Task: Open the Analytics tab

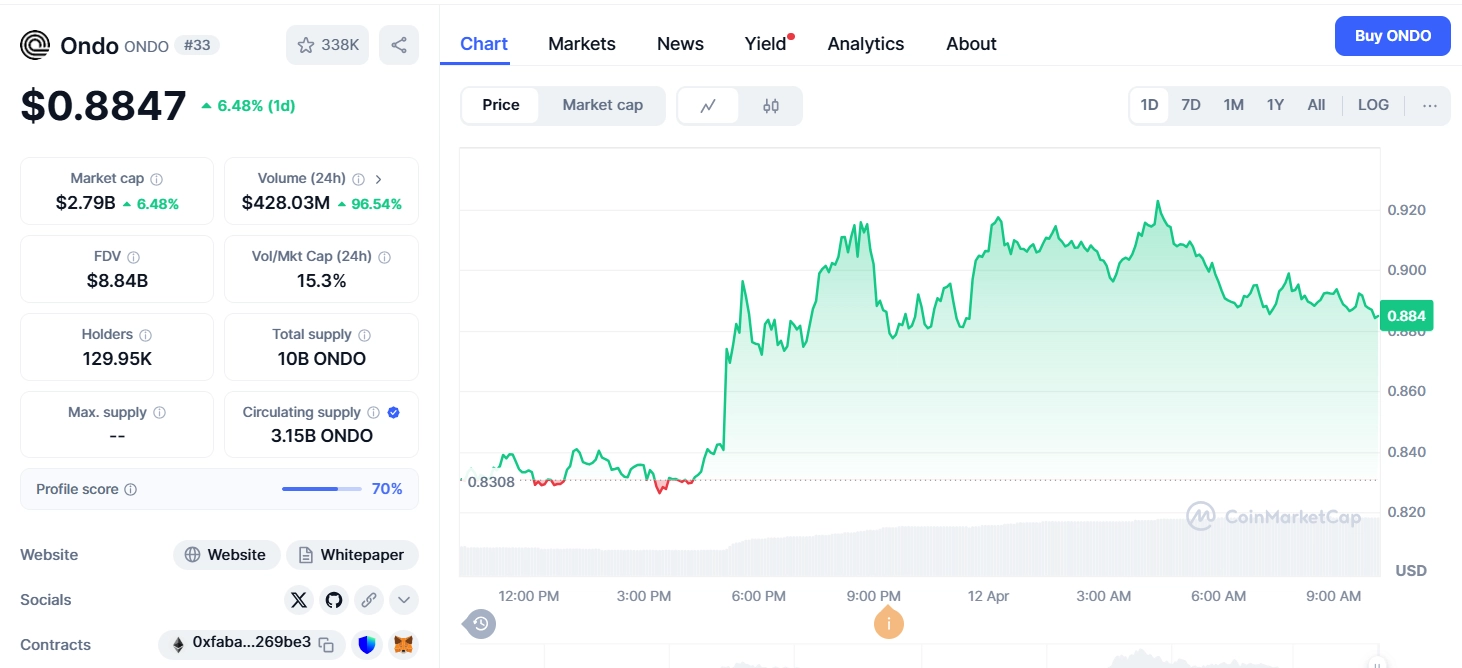Action: coord(865,43)
